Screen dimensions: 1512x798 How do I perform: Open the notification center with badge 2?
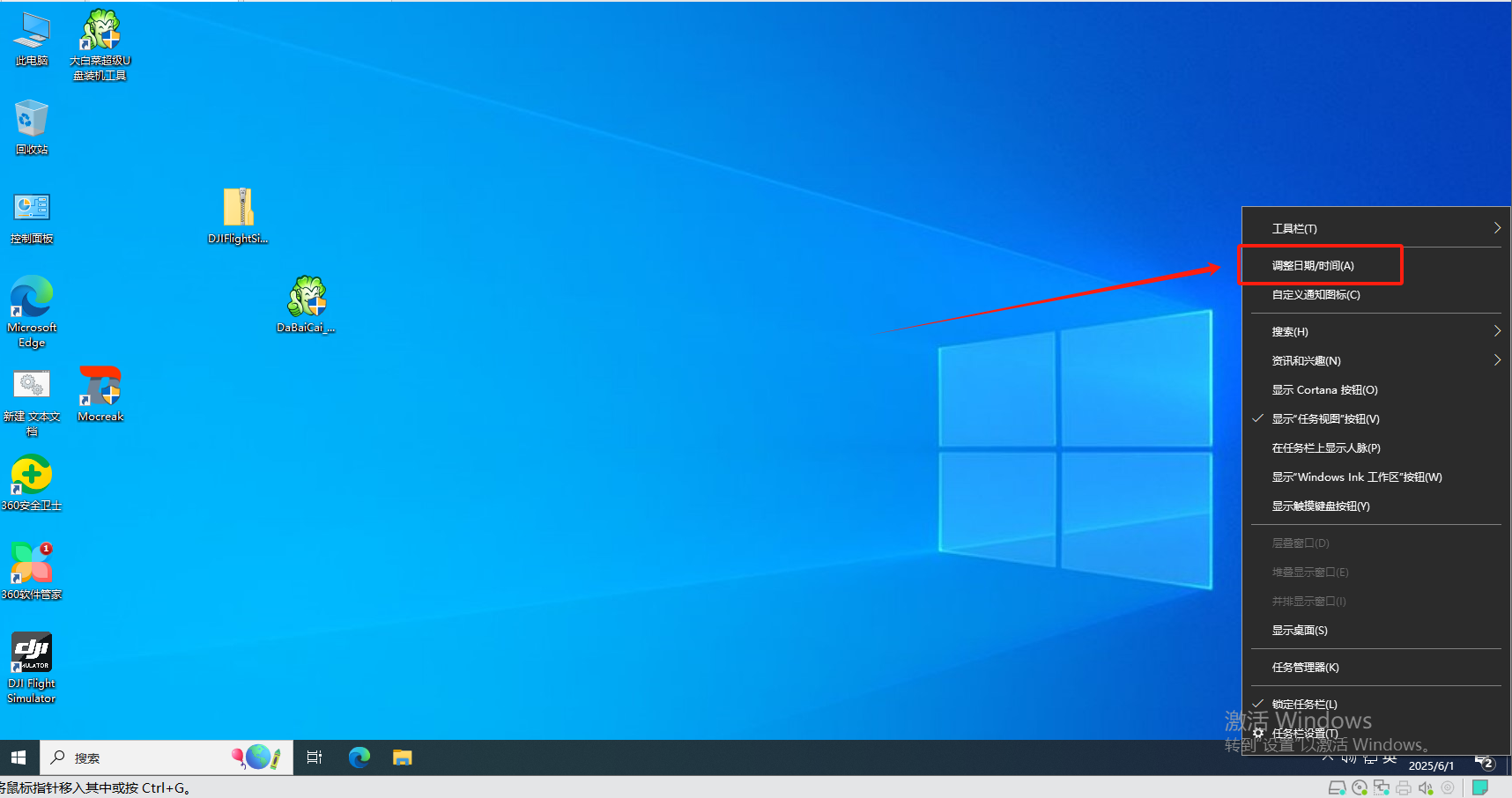pos(1486,763)
